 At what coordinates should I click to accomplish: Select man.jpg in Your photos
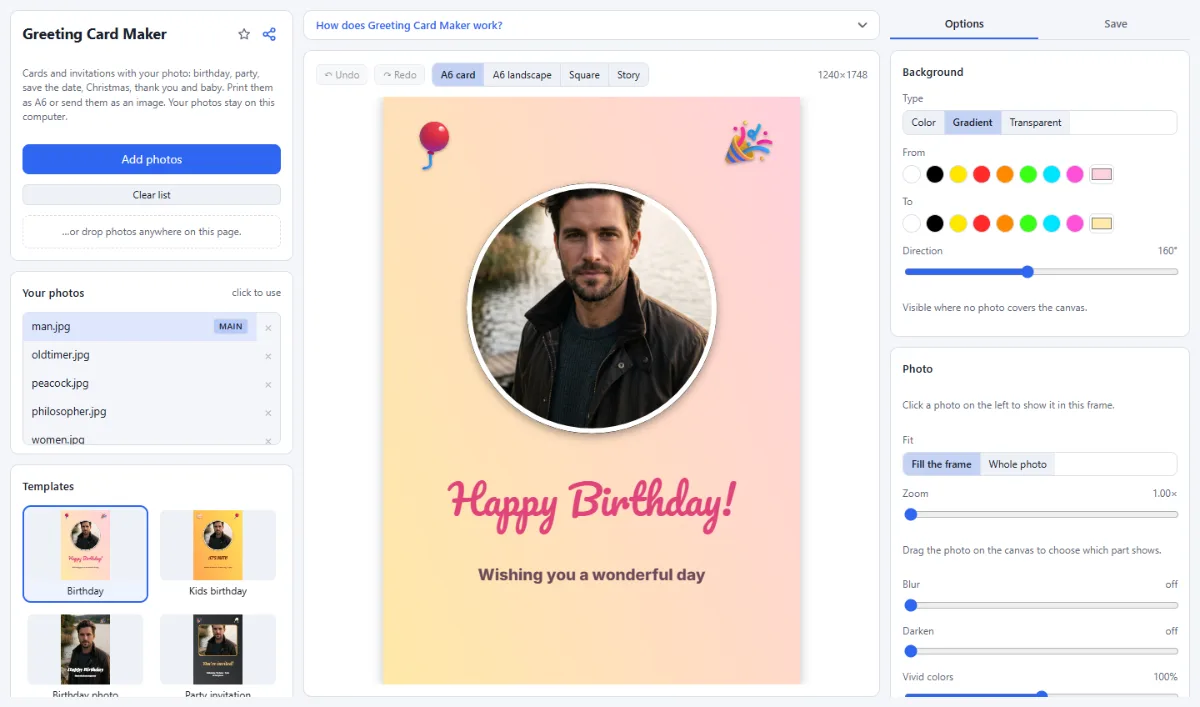click(x=140, y=327)
